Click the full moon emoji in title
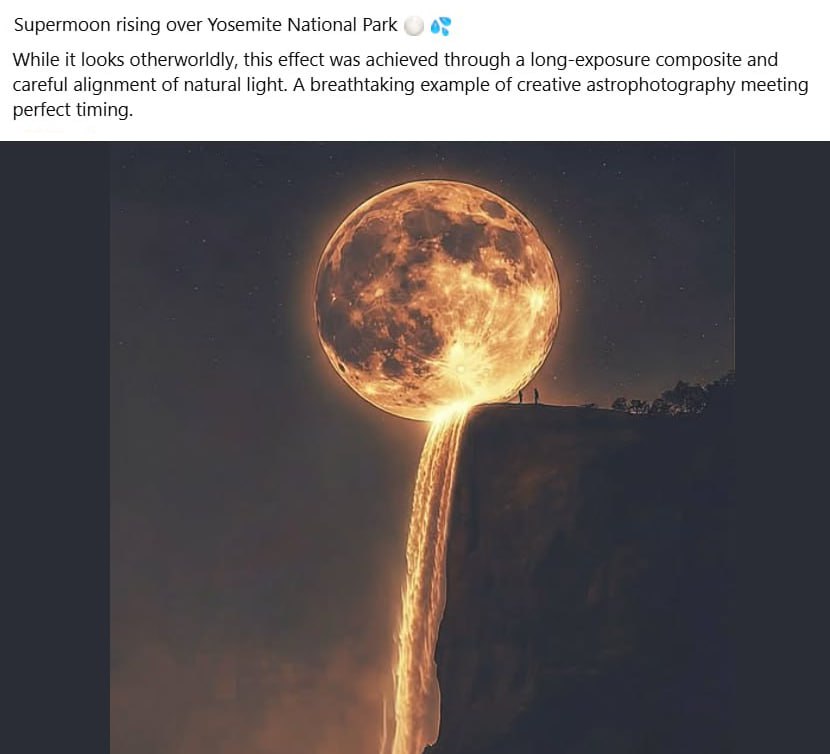 click(x=414, y=25)
